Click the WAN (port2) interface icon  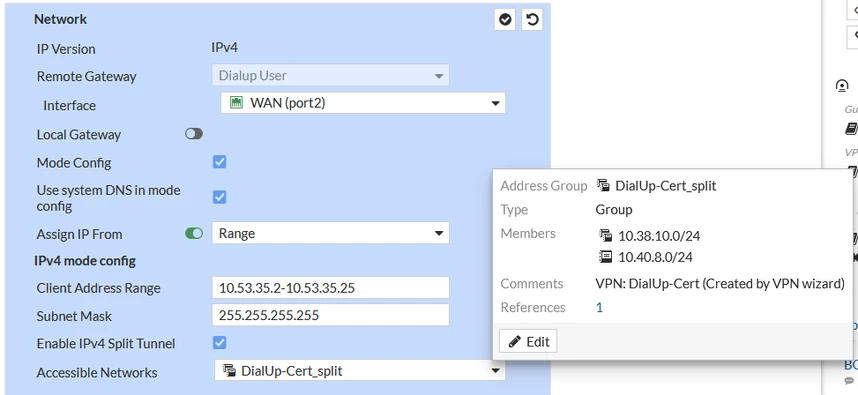tap(236, 103)
